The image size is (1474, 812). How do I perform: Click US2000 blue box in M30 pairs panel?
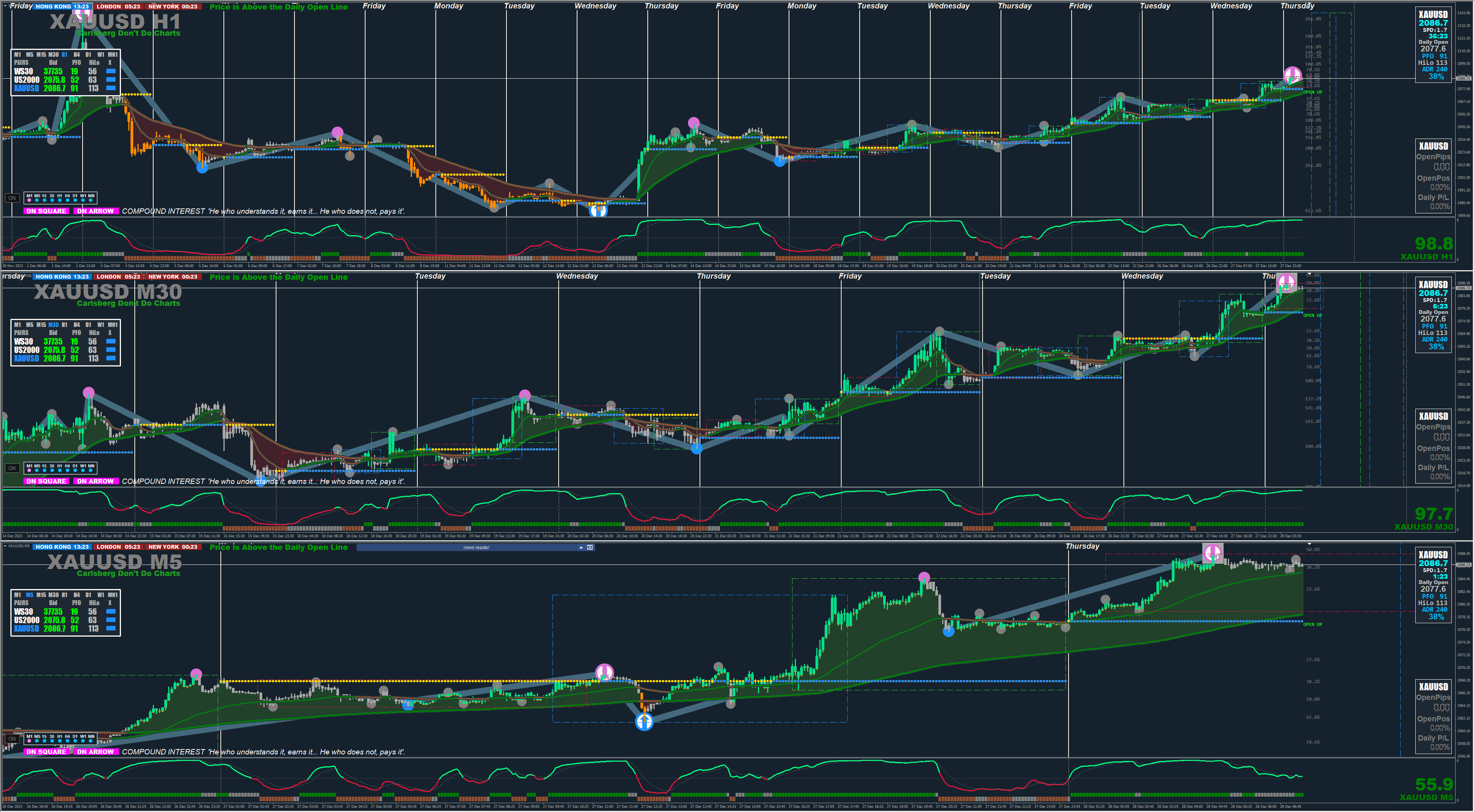pyautogui.click(x=111, y=350)
